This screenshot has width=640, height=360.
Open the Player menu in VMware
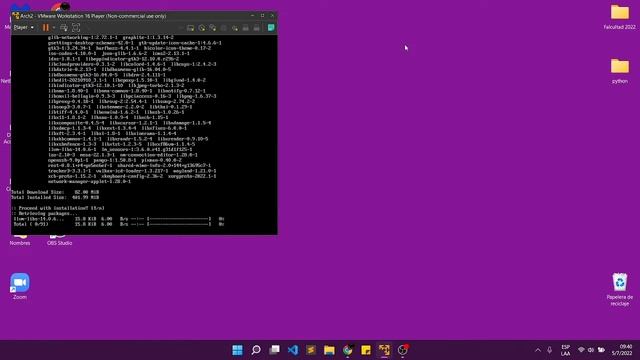coord(23,28)
